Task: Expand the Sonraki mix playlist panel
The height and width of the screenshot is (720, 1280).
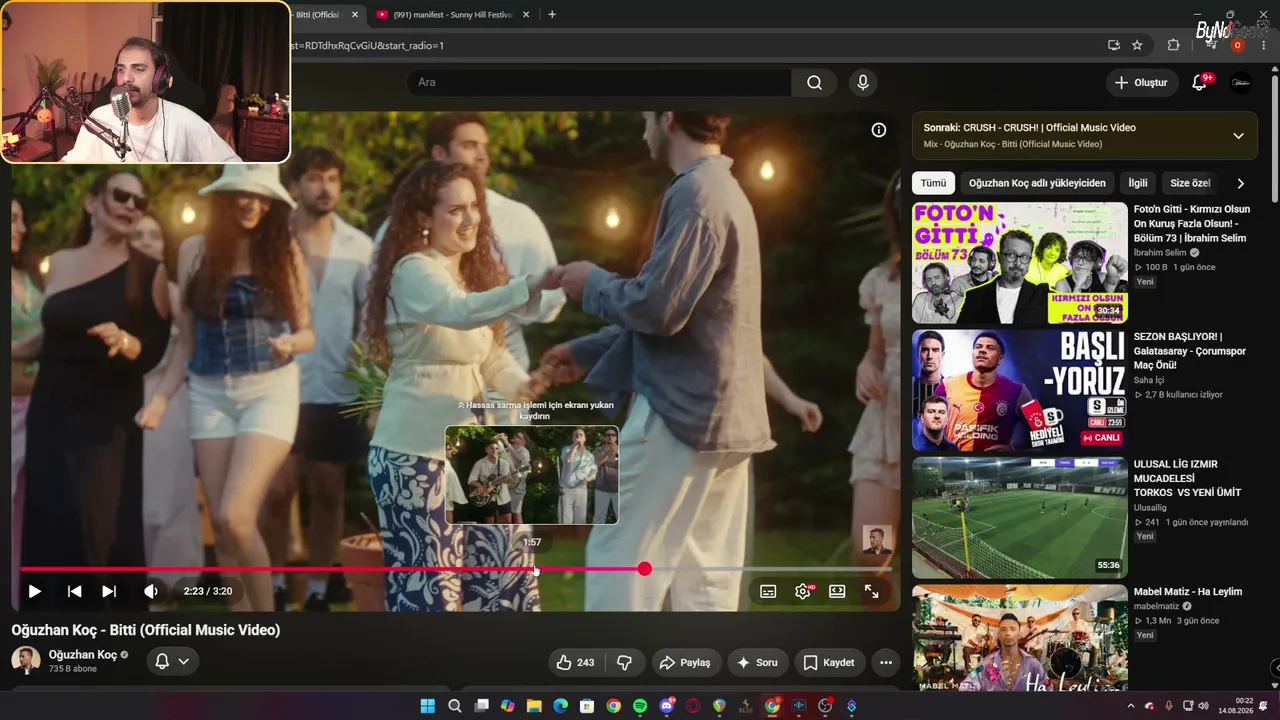Action: pos(1238,136)
